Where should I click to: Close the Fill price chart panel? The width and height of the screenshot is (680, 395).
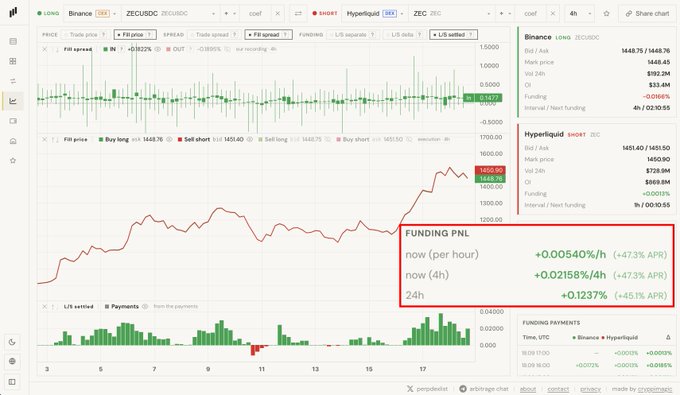(44, 139)
